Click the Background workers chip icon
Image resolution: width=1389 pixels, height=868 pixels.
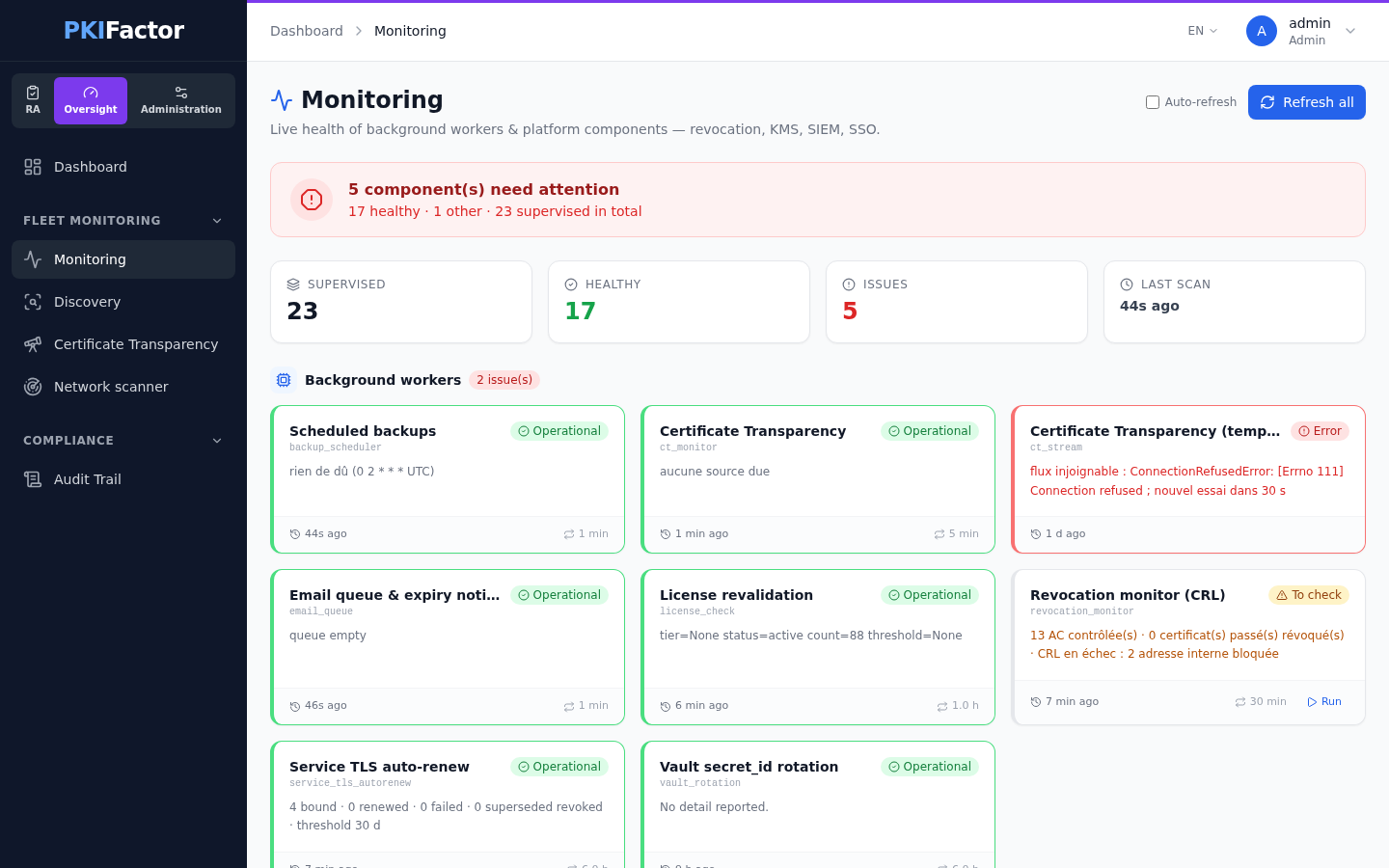284,380
